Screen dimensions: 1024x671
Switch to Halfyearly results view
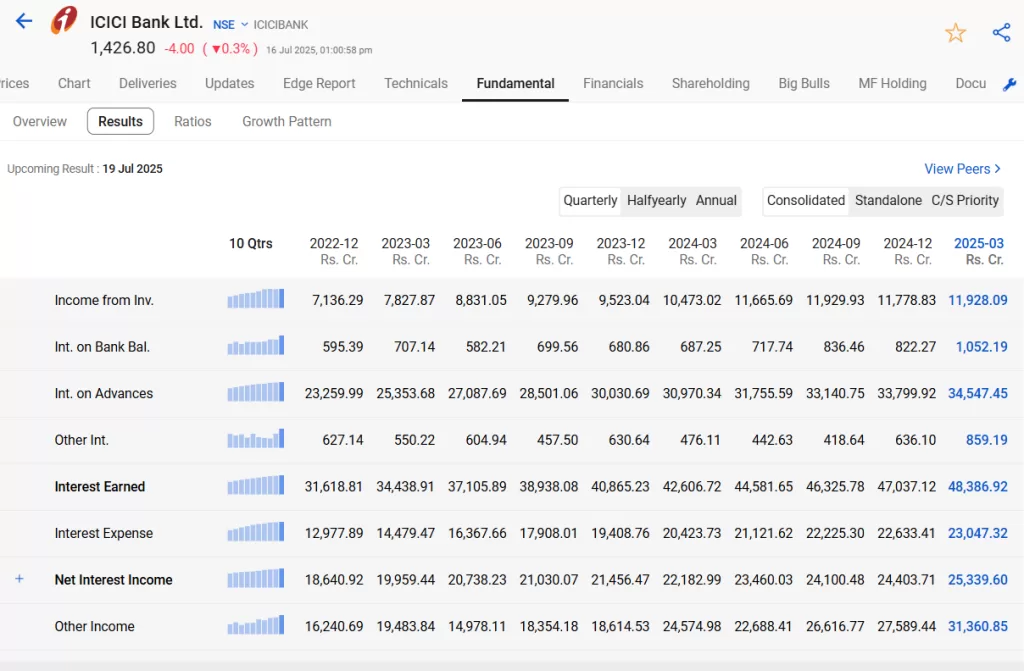[x=656, y=201]
